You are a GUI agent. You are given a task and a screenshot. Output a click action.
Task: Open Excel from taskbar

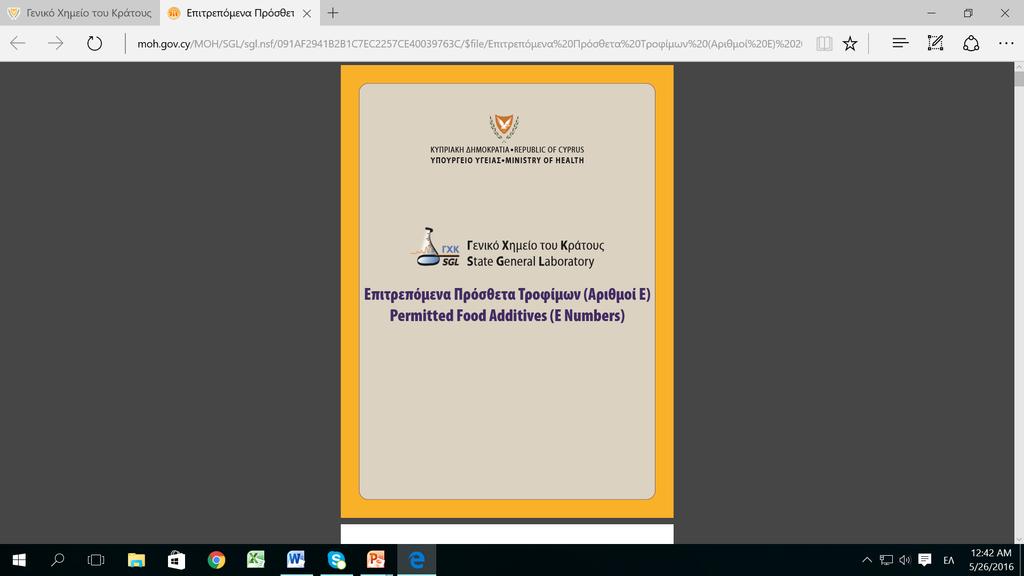click(256, 560)
